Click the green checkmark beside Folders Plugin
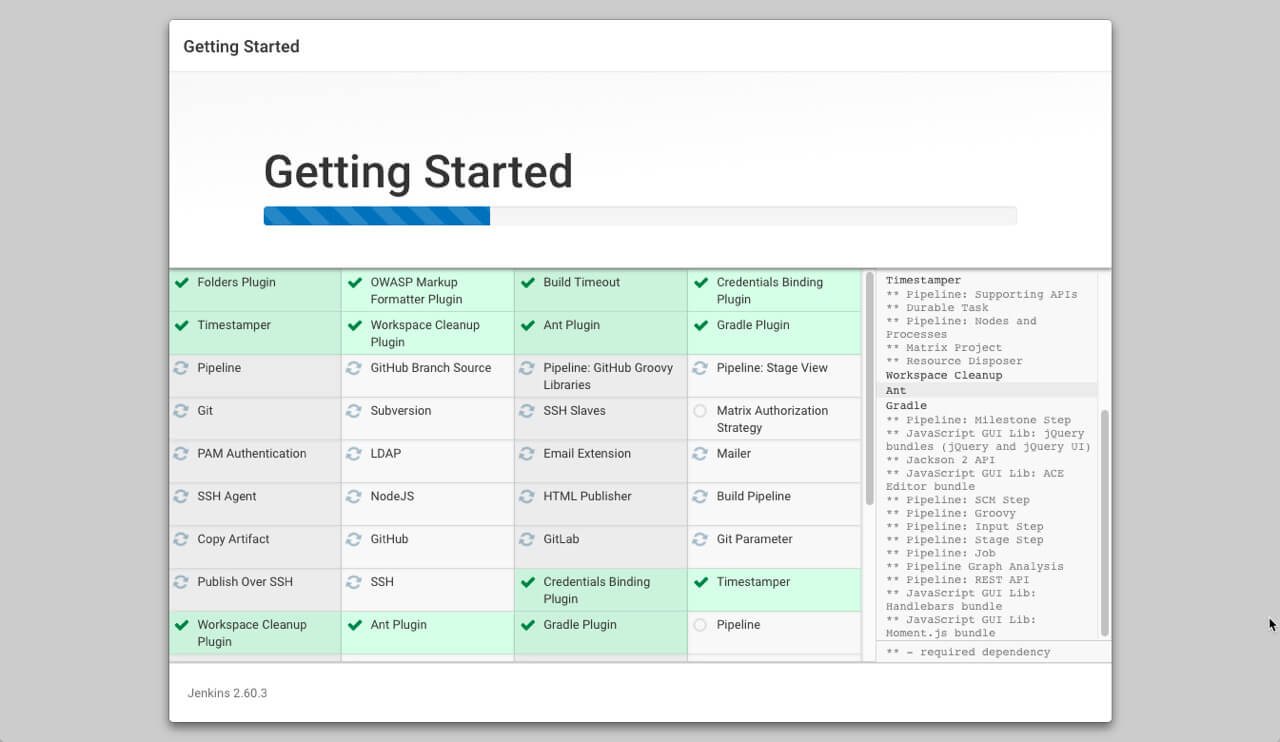 [x=181, y=283]
